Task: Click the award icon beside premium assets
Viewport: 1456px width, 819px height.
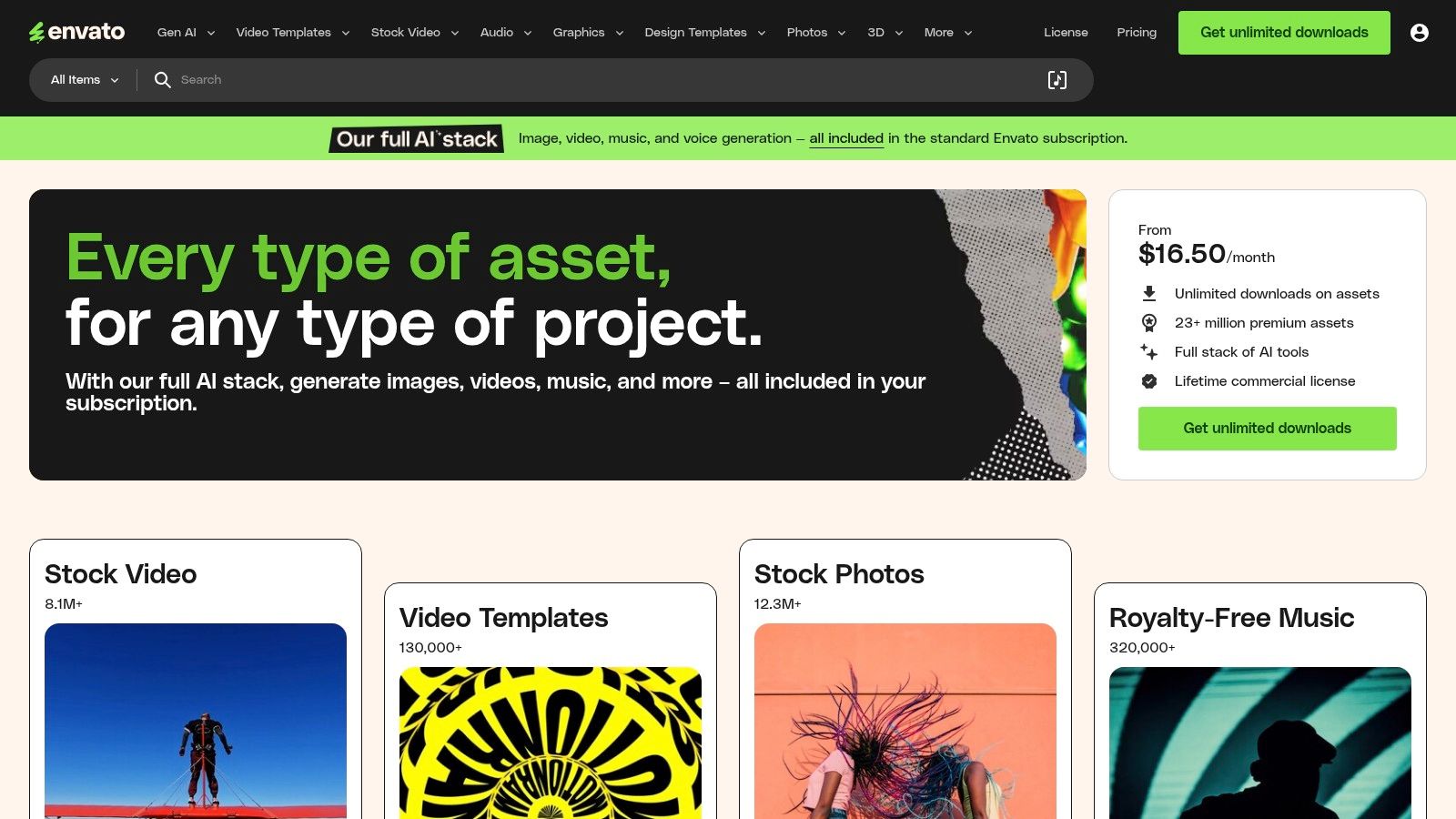Action: click(1149, 323)
